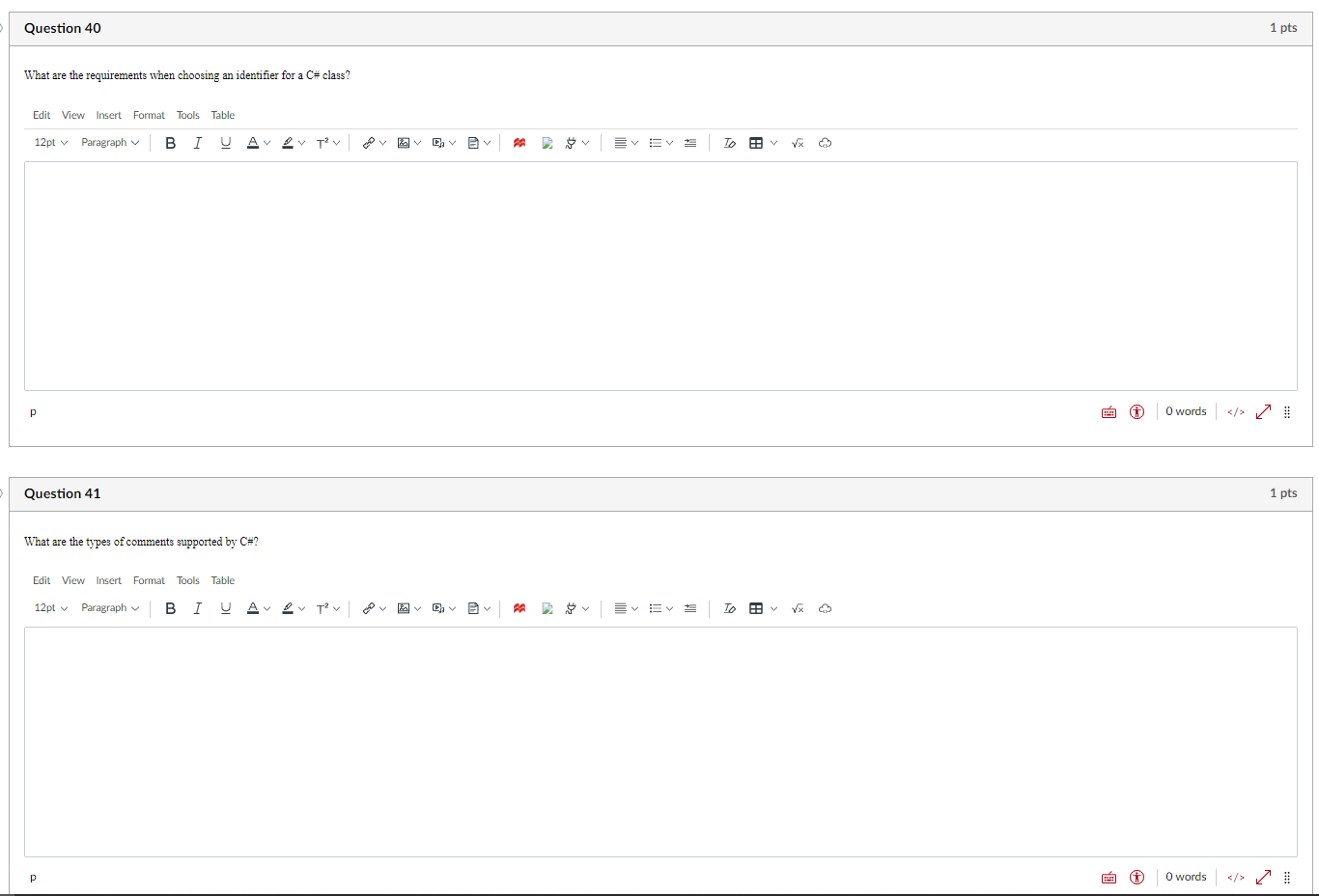Open the Tools menu in Question 40 editor
Image resolution: width=1319 pixels, height=896 pixels.
tap(187, 115)
